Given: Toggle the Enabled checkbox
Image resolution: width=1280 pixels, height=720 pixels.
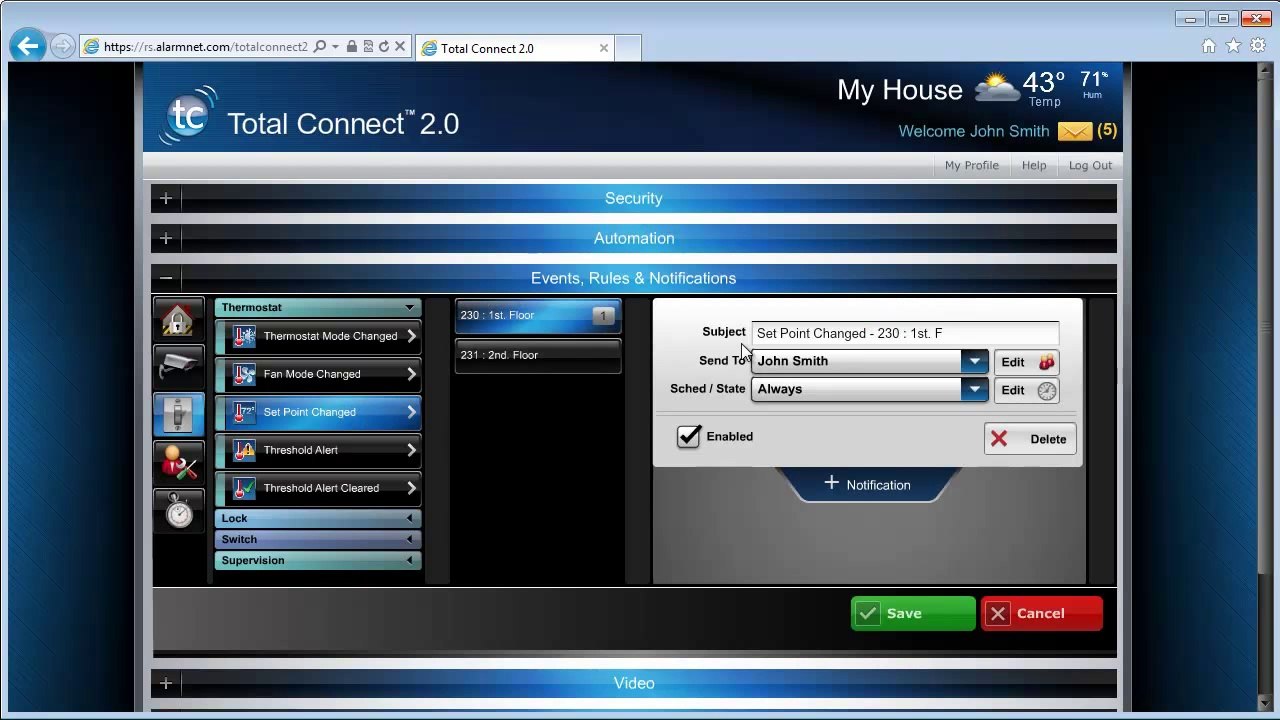Looking at the screenshot, I should point(689,436).
